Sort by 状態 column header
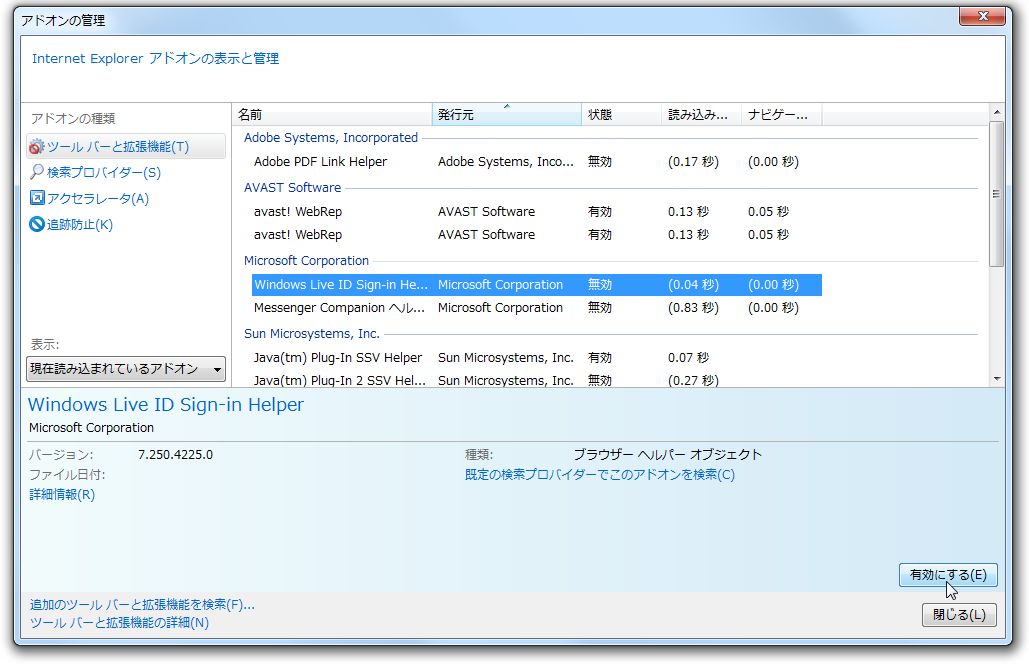 621,114
